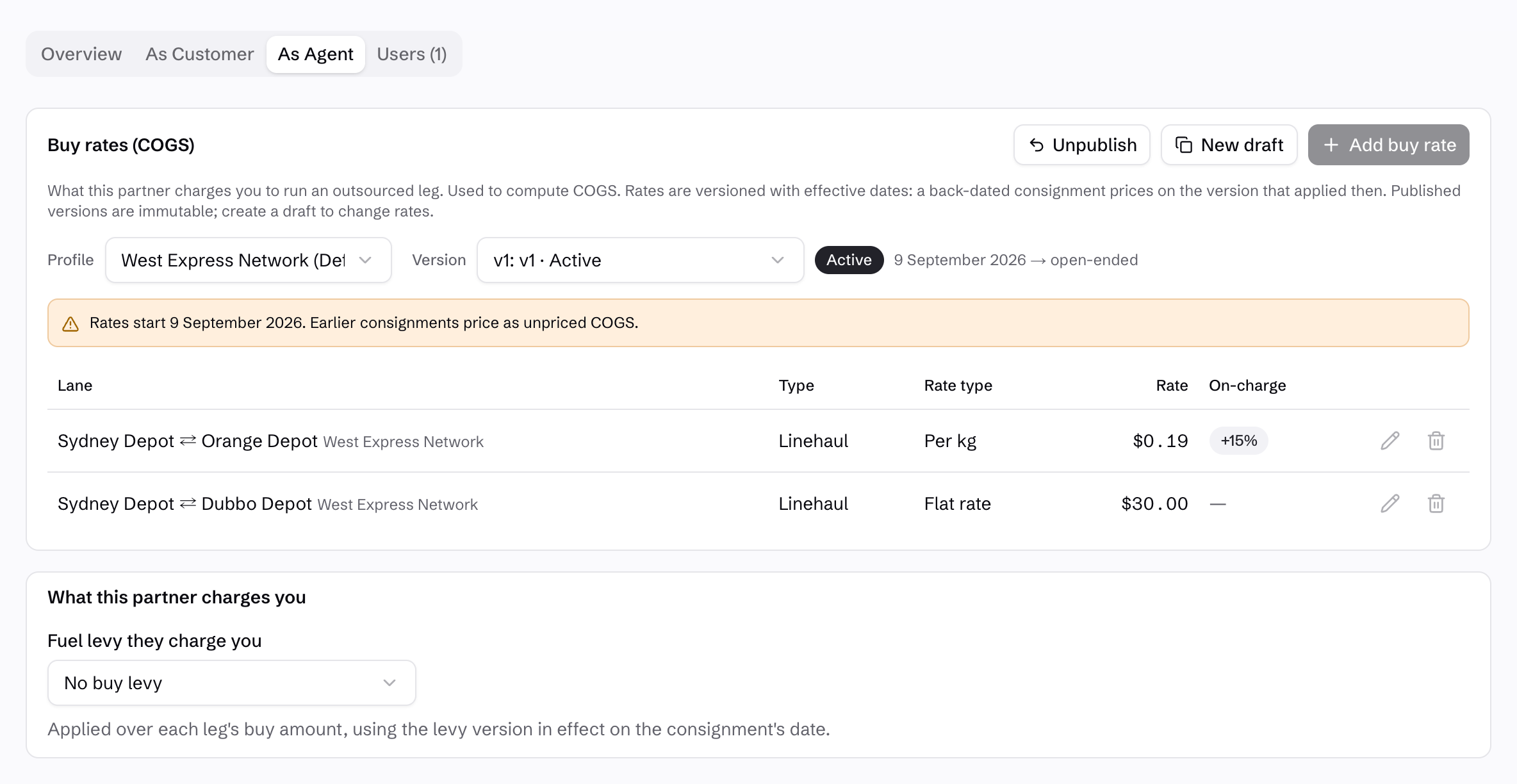1517x784 pixels.
Task: Open the Users (1) tab
Action: coord(412,54)
